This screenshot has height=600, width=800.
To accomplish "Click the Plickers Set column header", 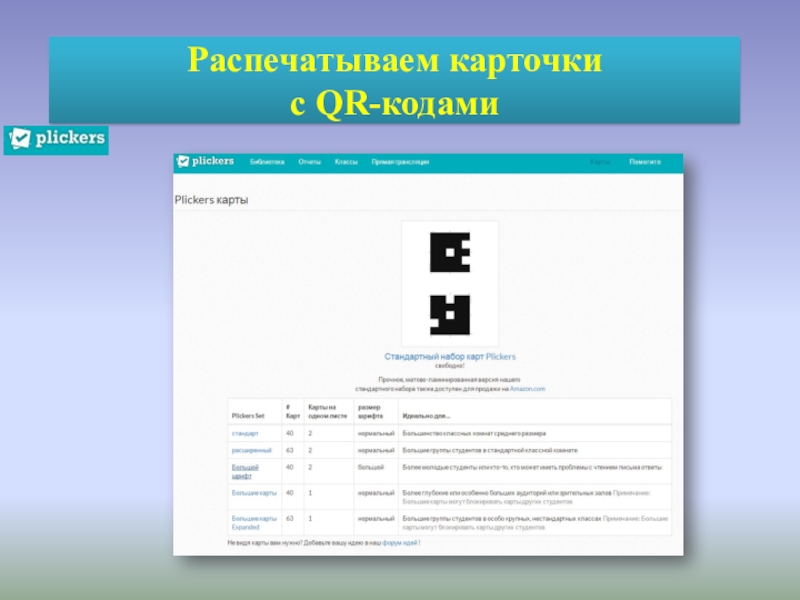I will tap(248, 416).
